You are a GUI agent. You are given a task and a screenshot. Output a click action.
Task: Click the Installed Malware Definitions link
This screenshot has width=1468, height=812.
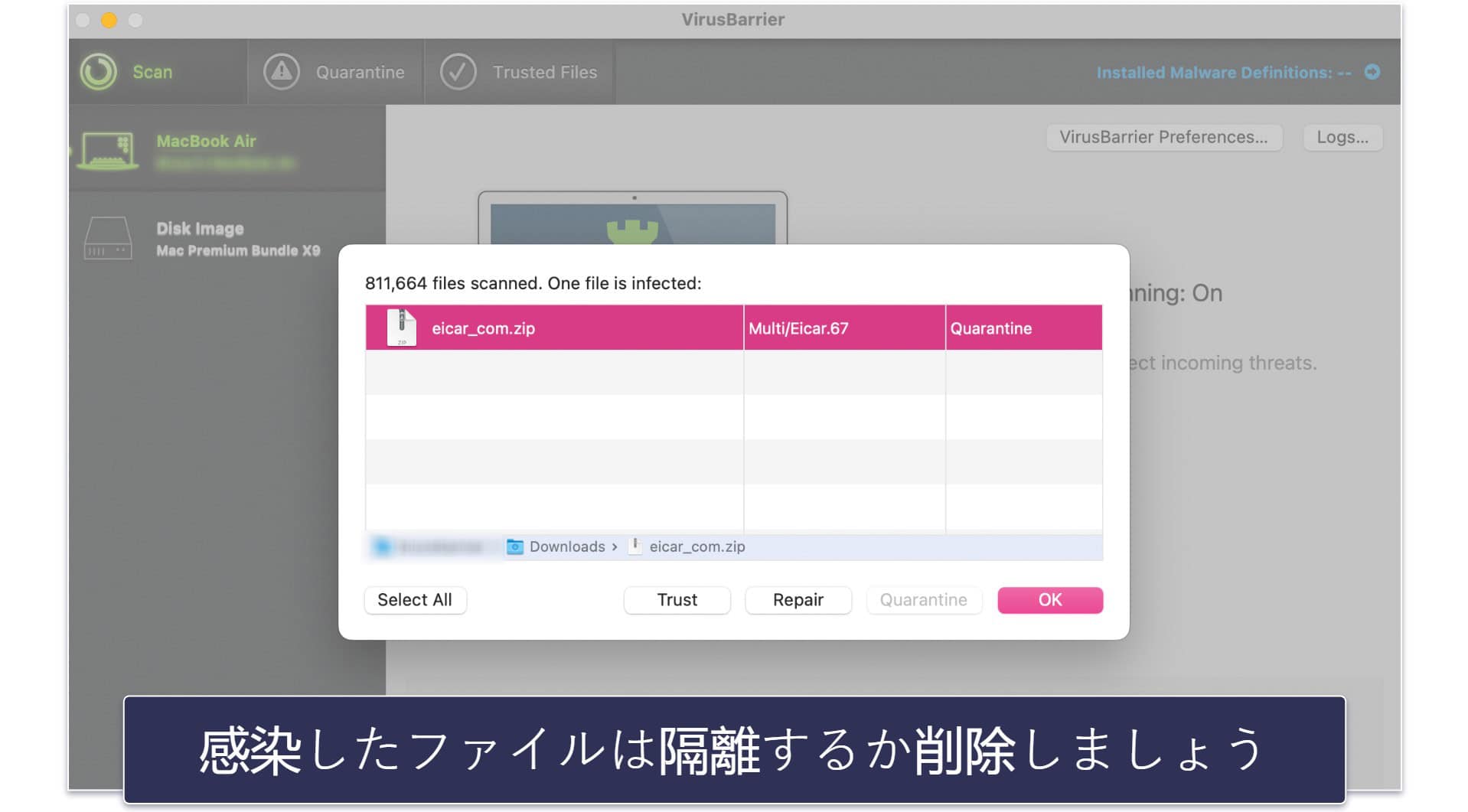pos(1224,73)
